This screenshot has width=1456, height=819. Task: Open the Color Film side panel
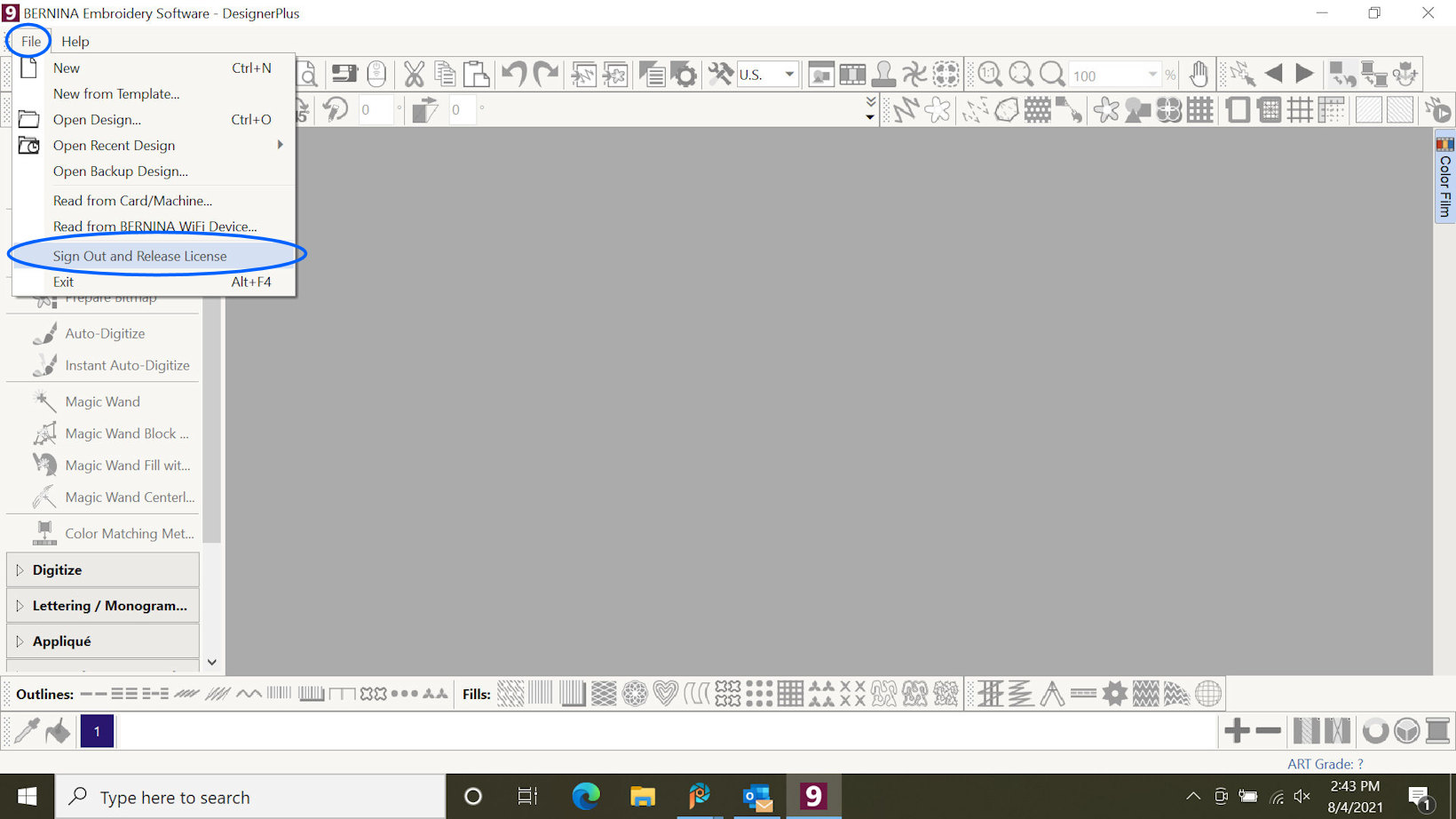point(1445,178)
